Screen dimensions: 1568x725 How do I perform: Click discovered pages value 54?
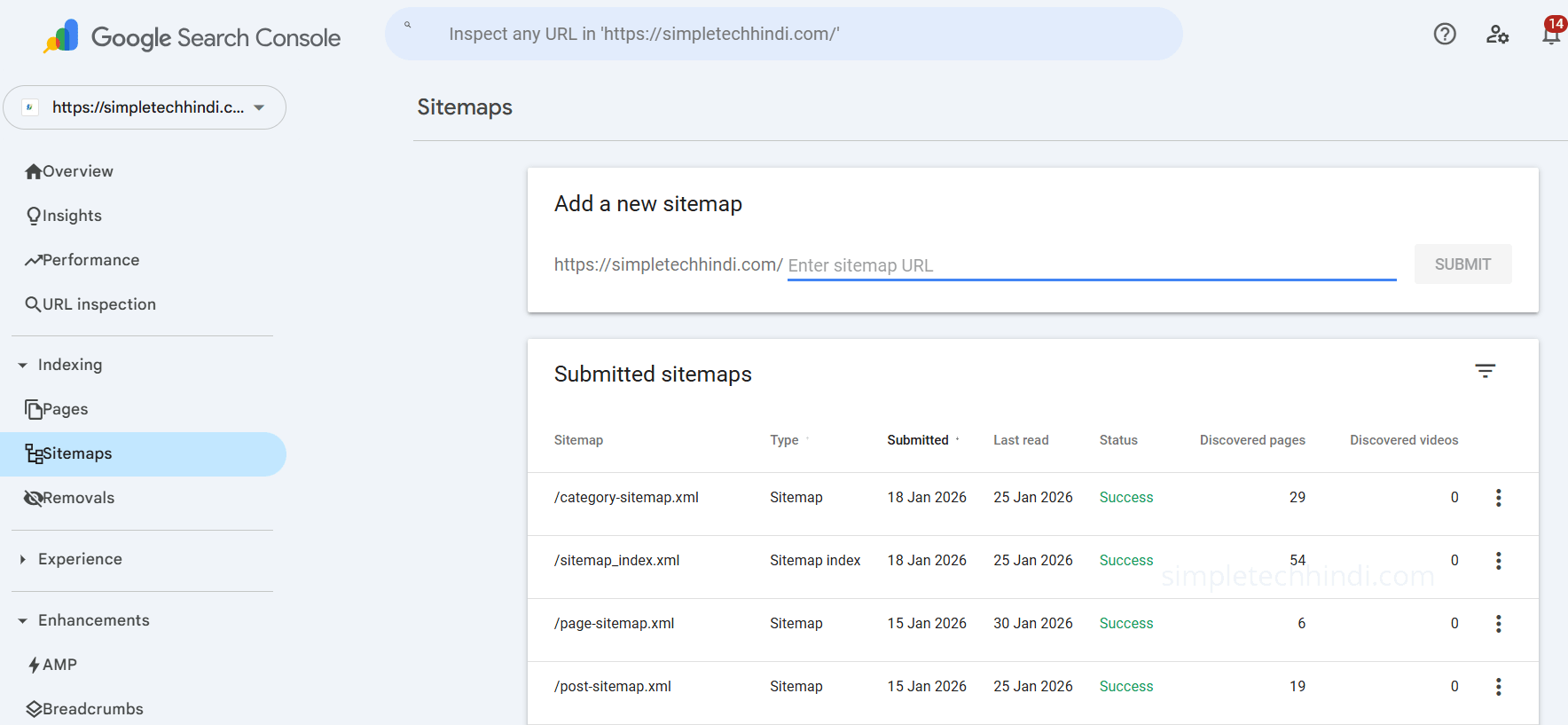[1298, 561]
